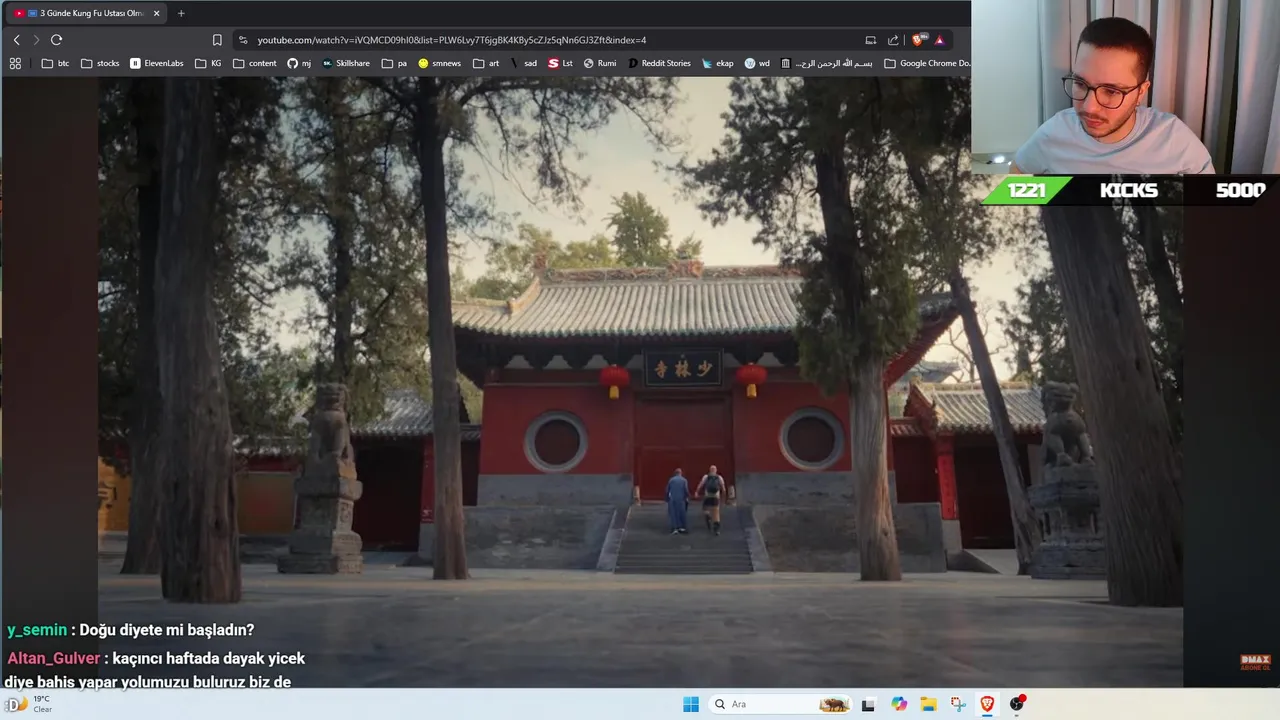The width and height of the screenshot is (1280, 720).
Task: Click the browser forward arrow
Action: coord(36,40)
